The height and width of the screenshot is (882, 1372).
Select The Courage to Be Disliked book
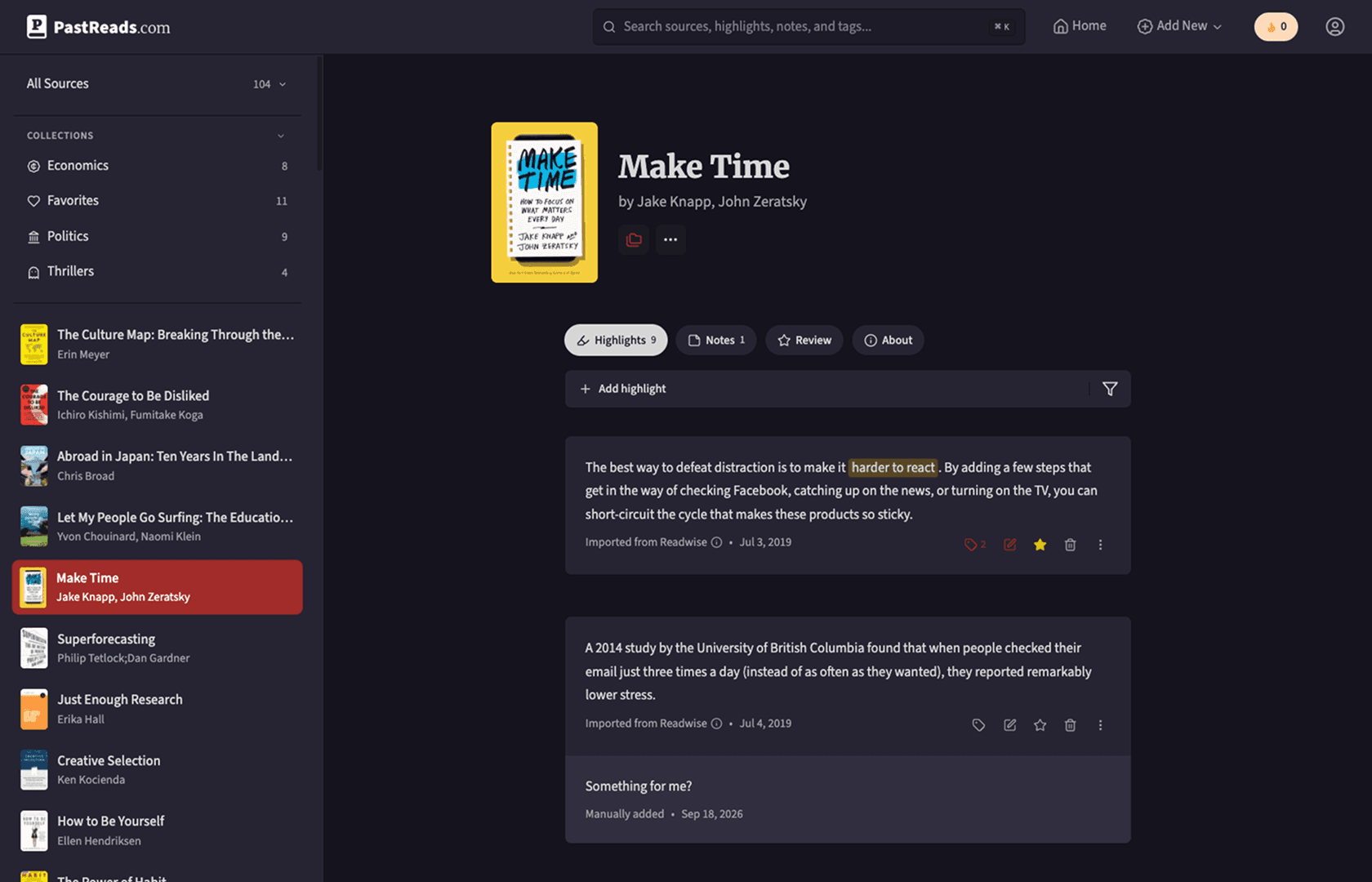point(157,405)
